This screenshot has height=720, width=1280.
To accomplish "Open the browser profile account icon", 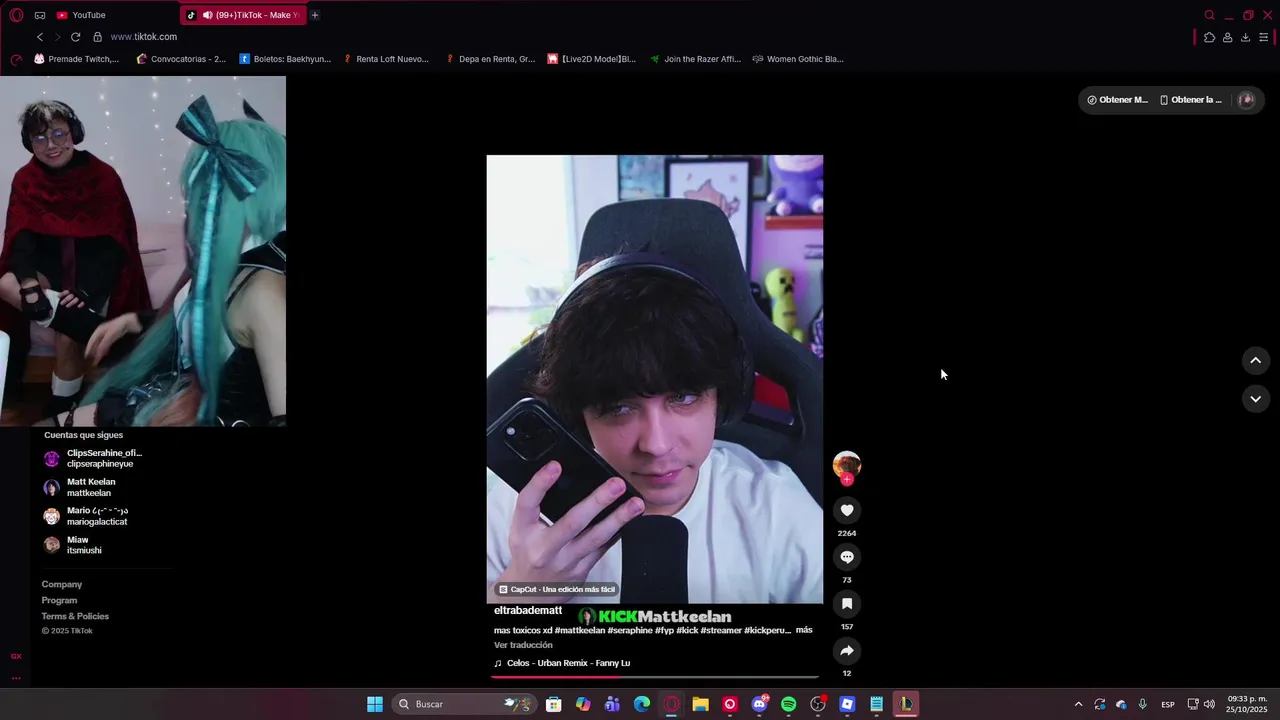I will pyautogui.click(x=1227, y=37).
